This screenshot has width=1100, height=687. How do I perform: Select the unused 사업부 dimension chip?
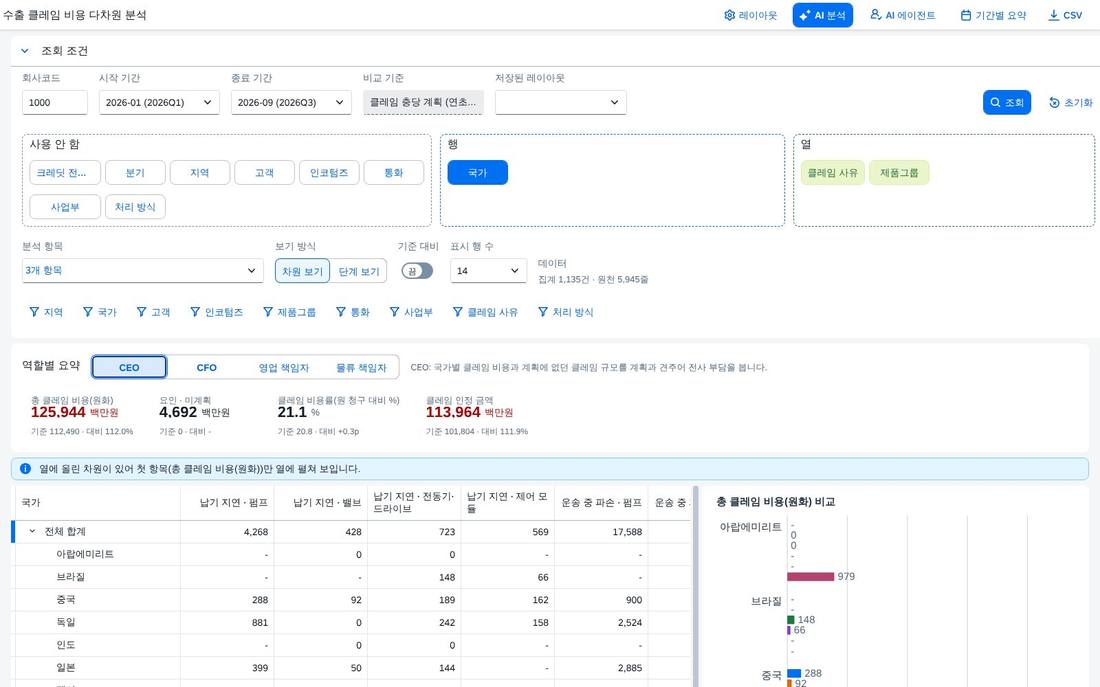tap(65, 207)
